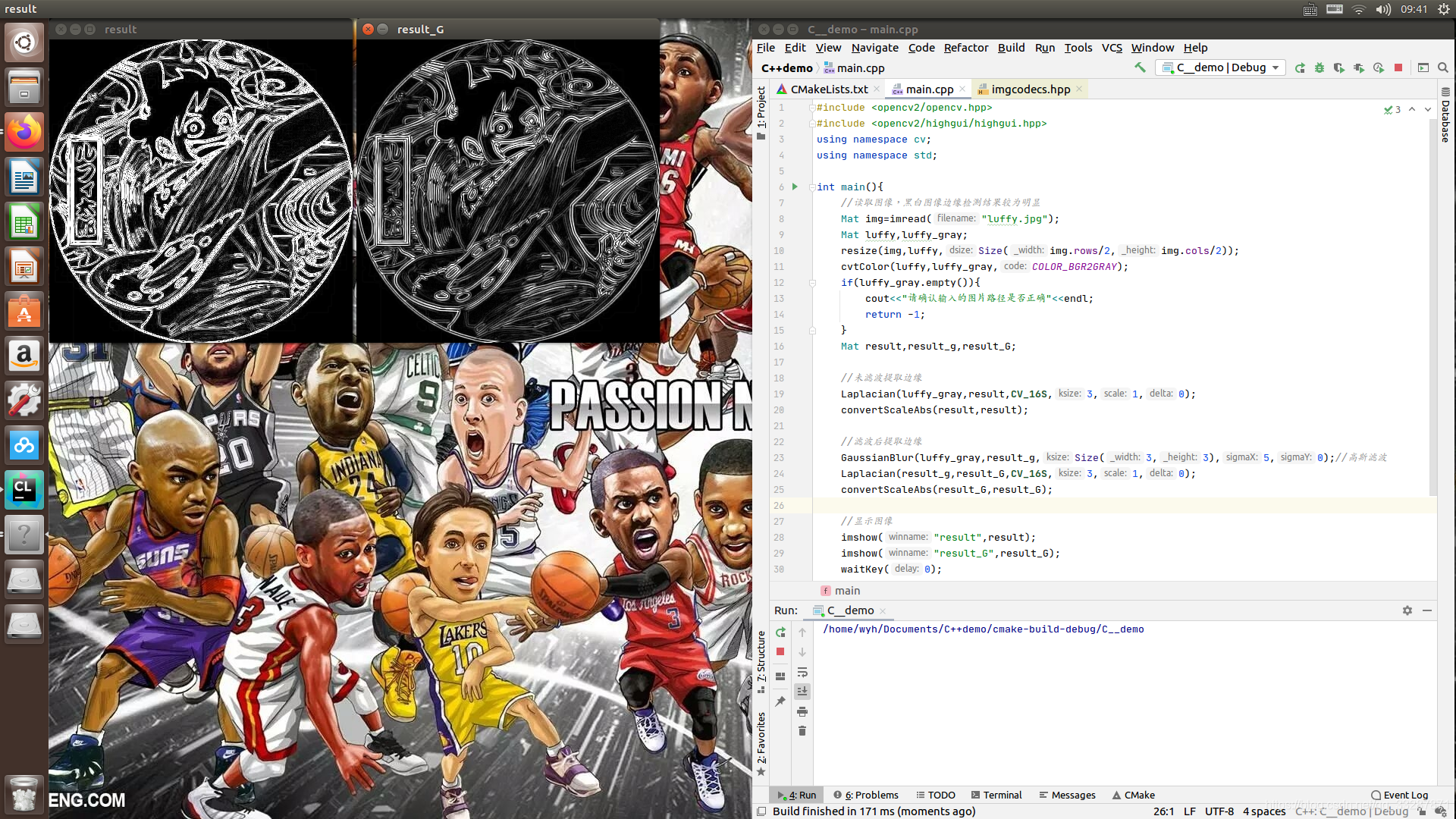The width and height of the screenshot is (1456, 819).
Task: Open the C__demo | Debug configuration dropdown
Action: click(x=1220, y=67)
